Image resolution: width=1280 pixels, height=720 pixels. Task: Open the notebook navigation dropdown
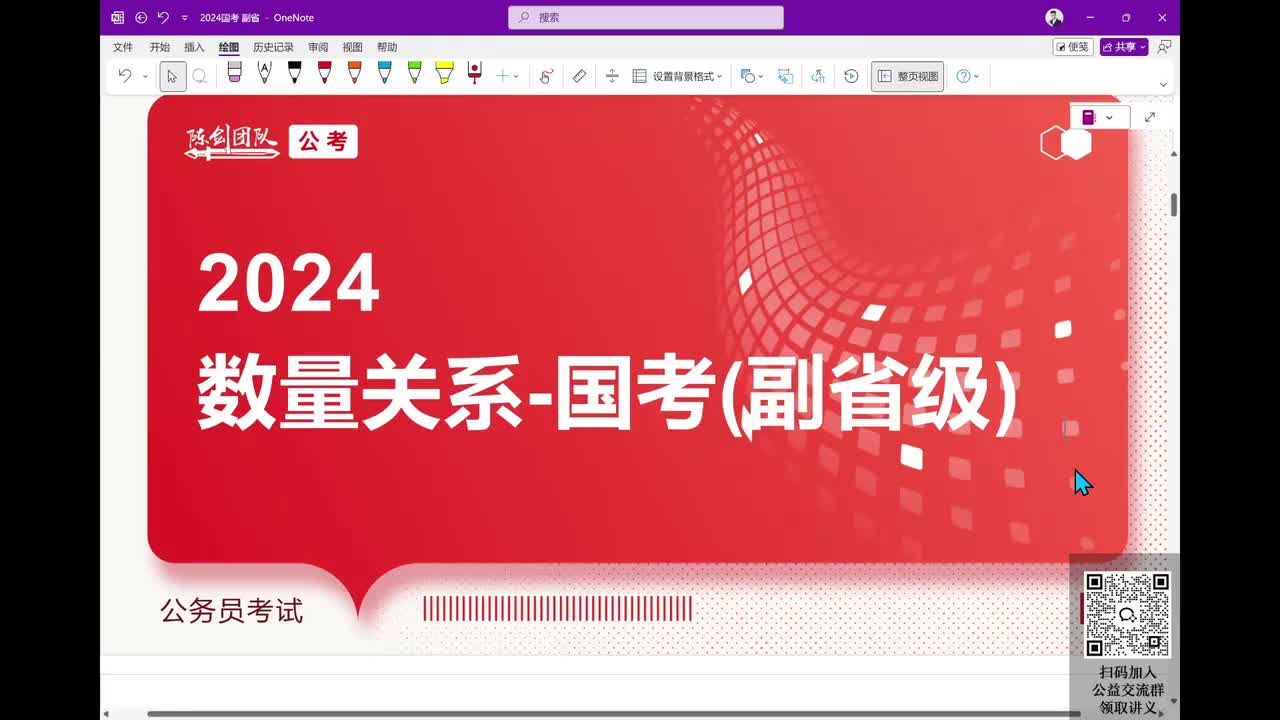point(1099,117)
